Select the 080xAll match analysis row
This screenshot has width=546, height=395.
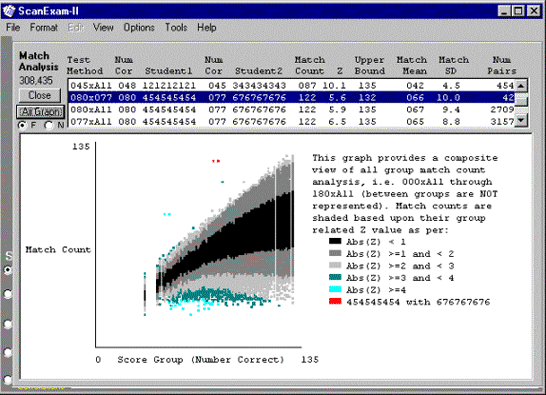point(292,109)
